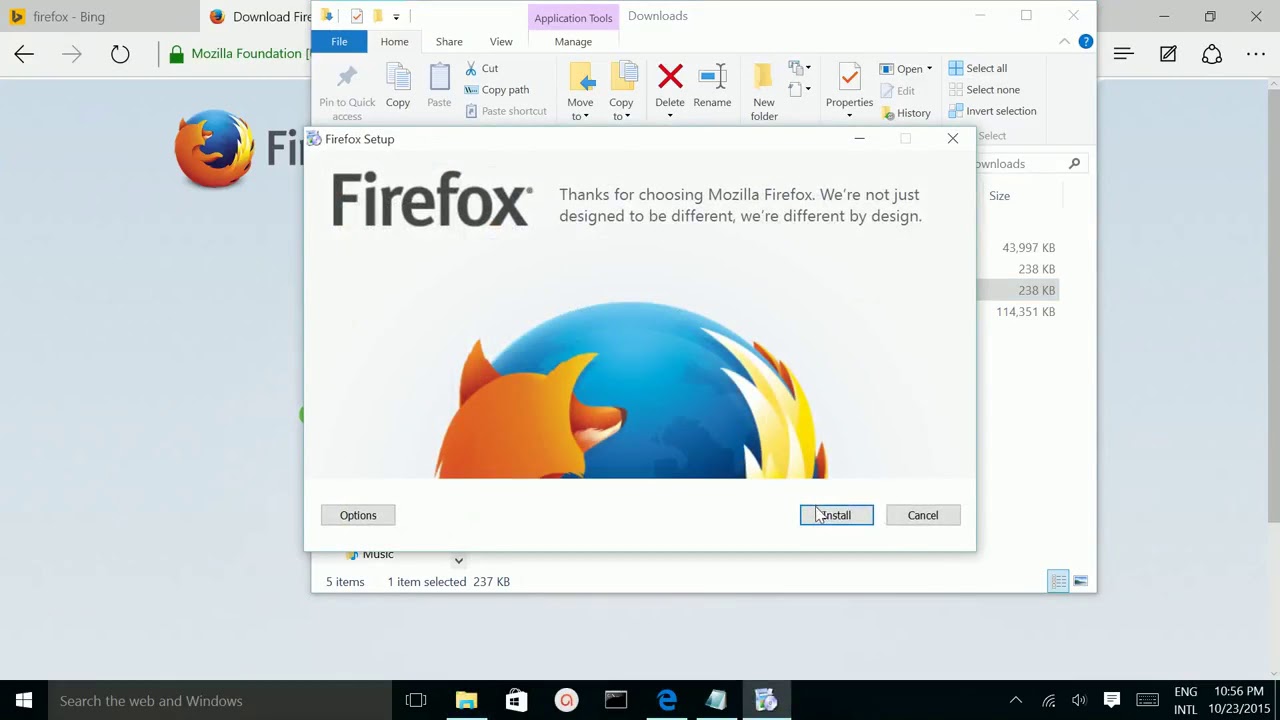
Task: Collapse the Explorer ribbon chevron
Action: (x=1064, y=41)
